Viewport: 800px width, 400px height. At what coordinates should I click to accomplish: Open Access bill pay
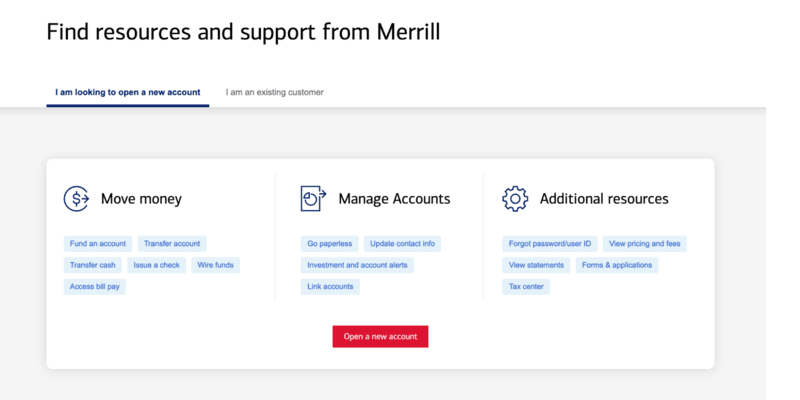click(95, 287)
